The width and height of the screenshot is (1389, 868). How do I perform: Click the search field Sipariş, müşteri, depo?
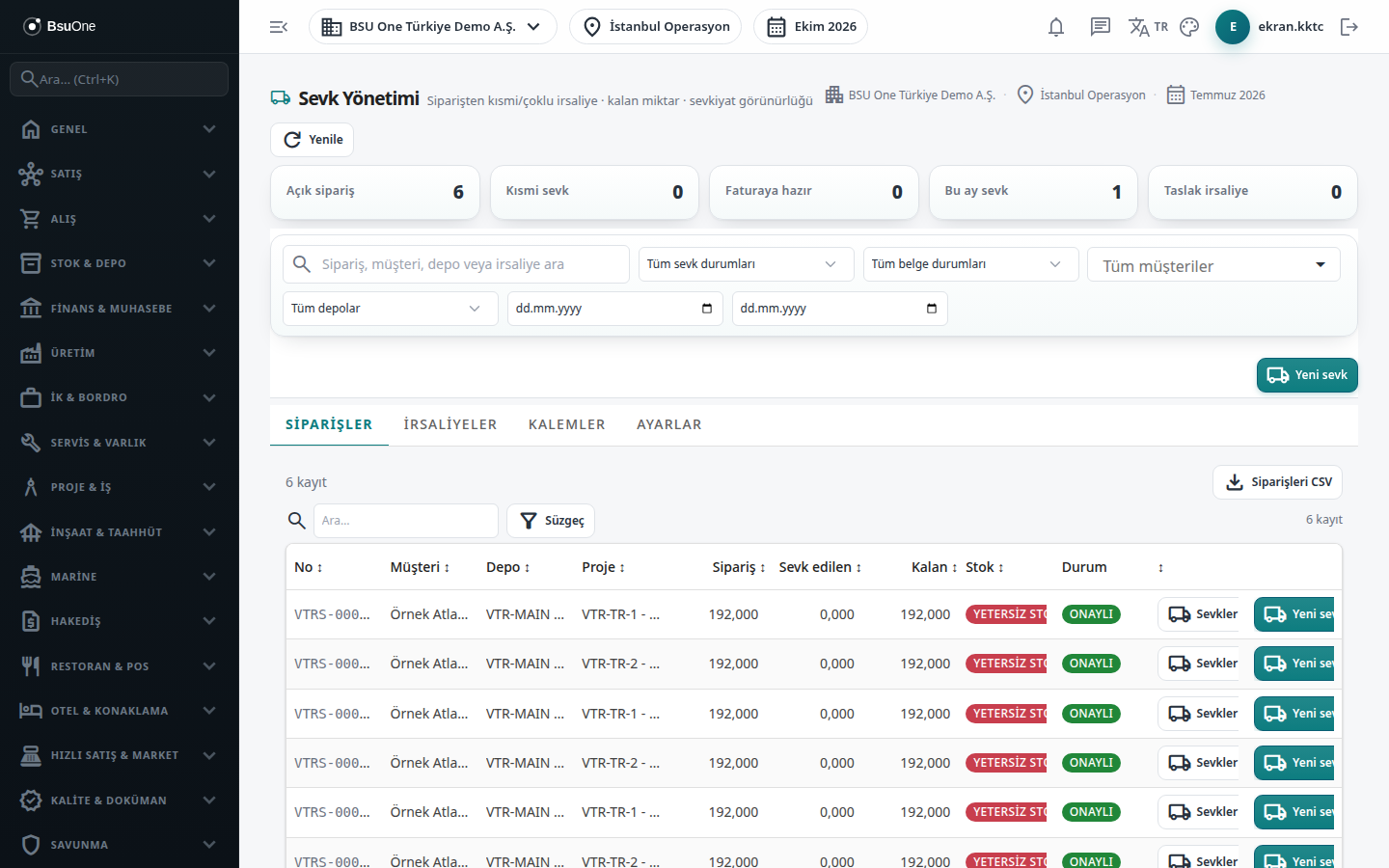(455, 264)
